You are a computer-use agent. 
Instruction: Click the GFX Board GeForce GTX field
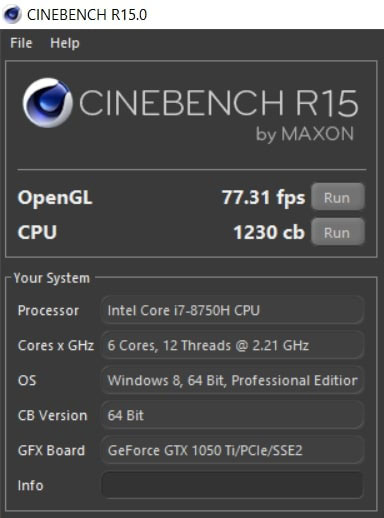point(232,450)
